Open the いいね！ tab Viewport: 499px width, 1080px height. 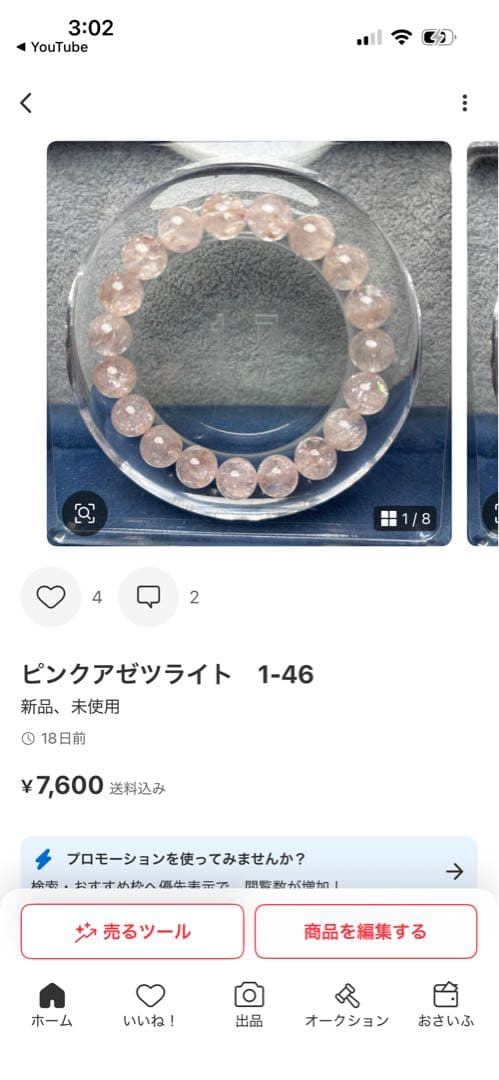point(150,1006)
